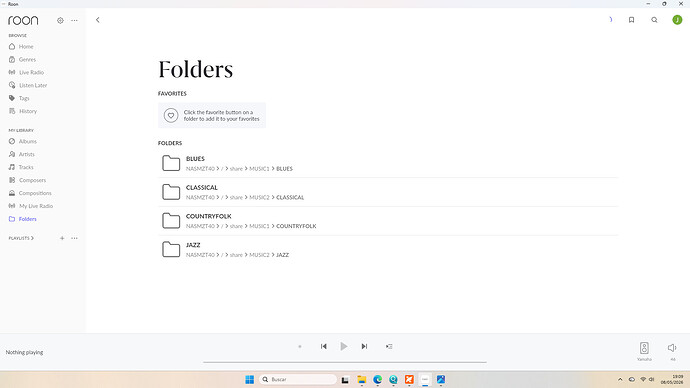Skip to next track

coord(364,346)
